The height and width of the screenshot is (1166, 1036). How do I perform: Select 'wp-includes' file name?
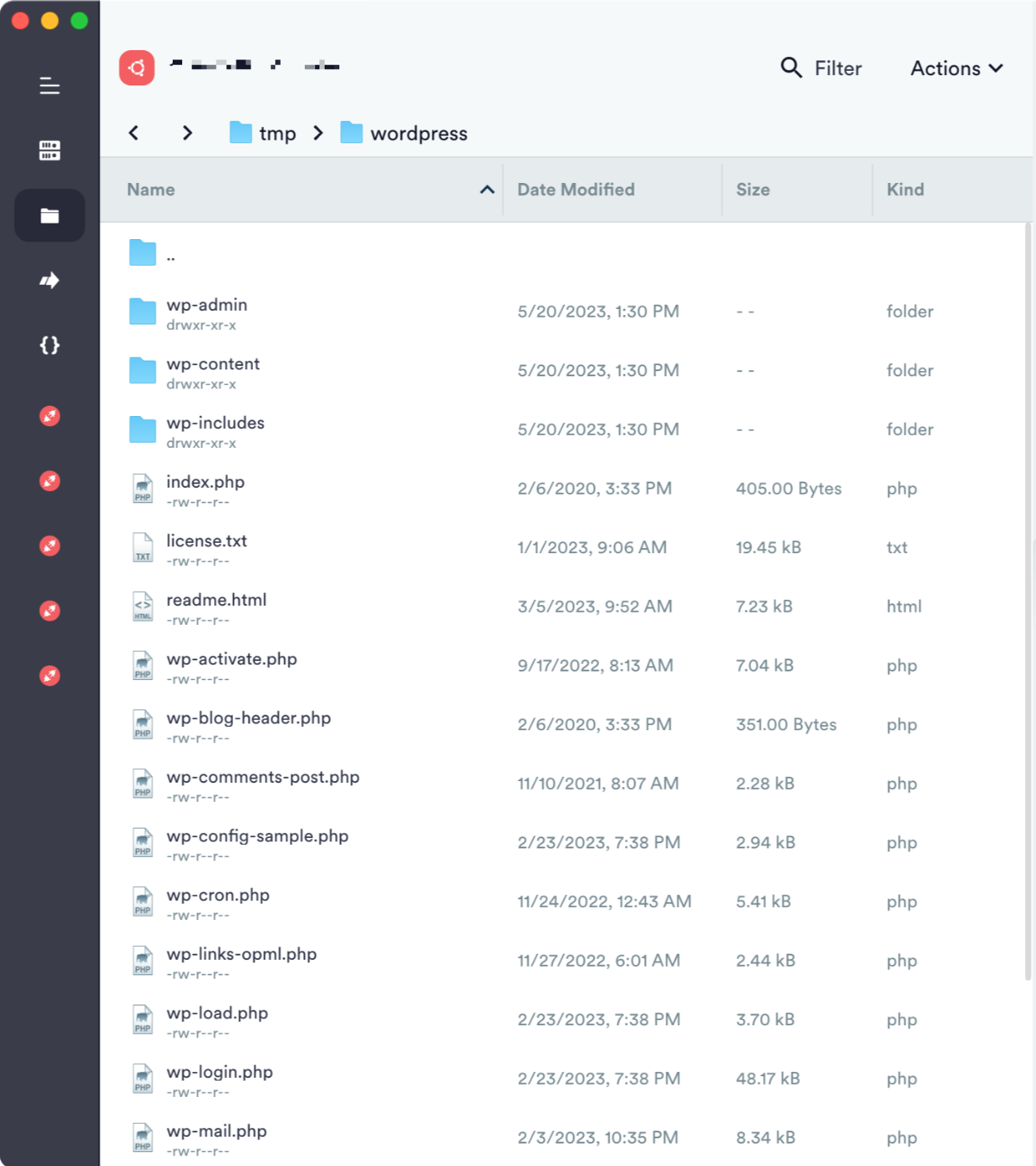click(x=216, y=423)
